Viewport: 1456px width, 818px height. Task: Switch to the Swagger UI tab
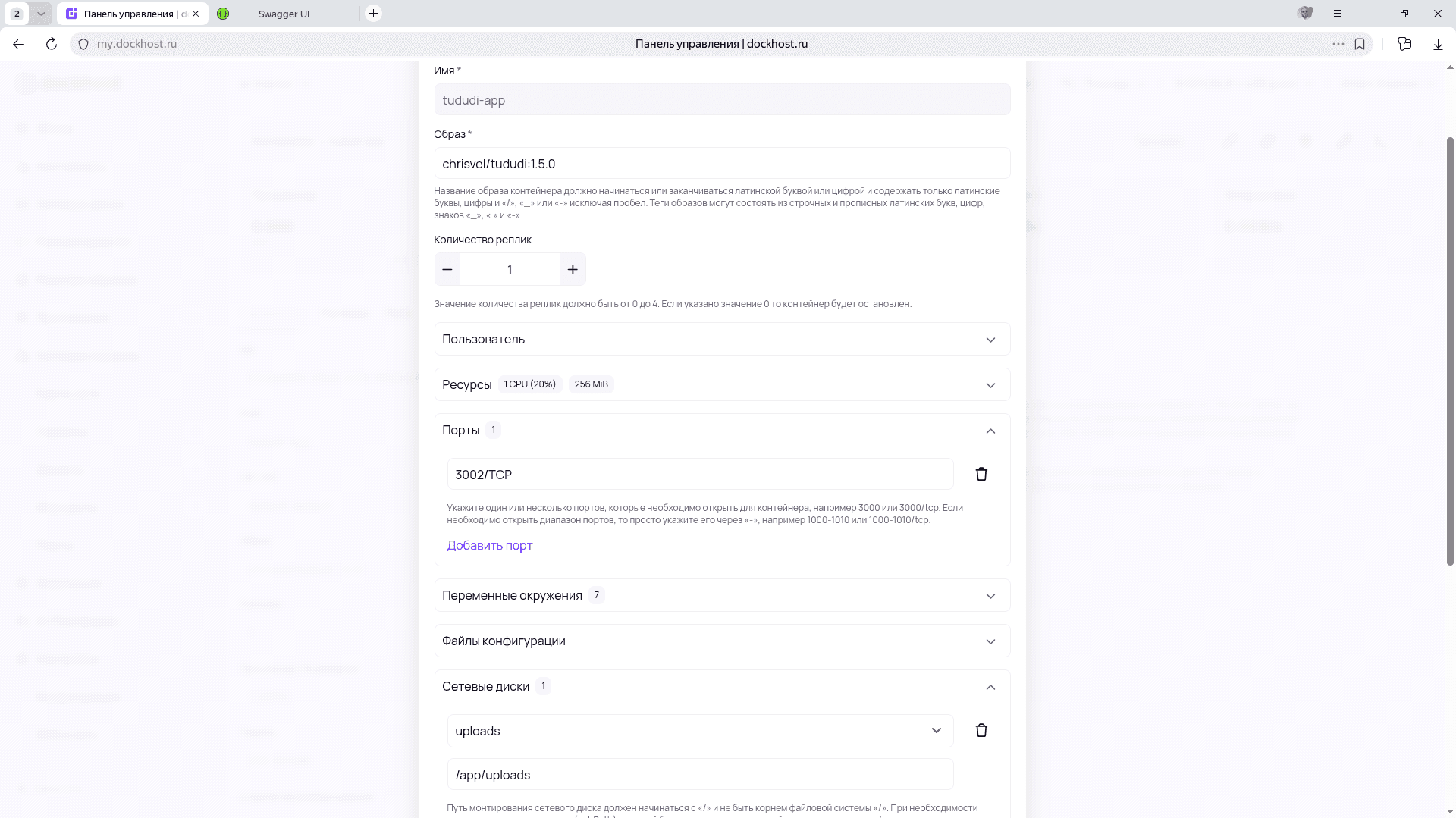(285, 14)
